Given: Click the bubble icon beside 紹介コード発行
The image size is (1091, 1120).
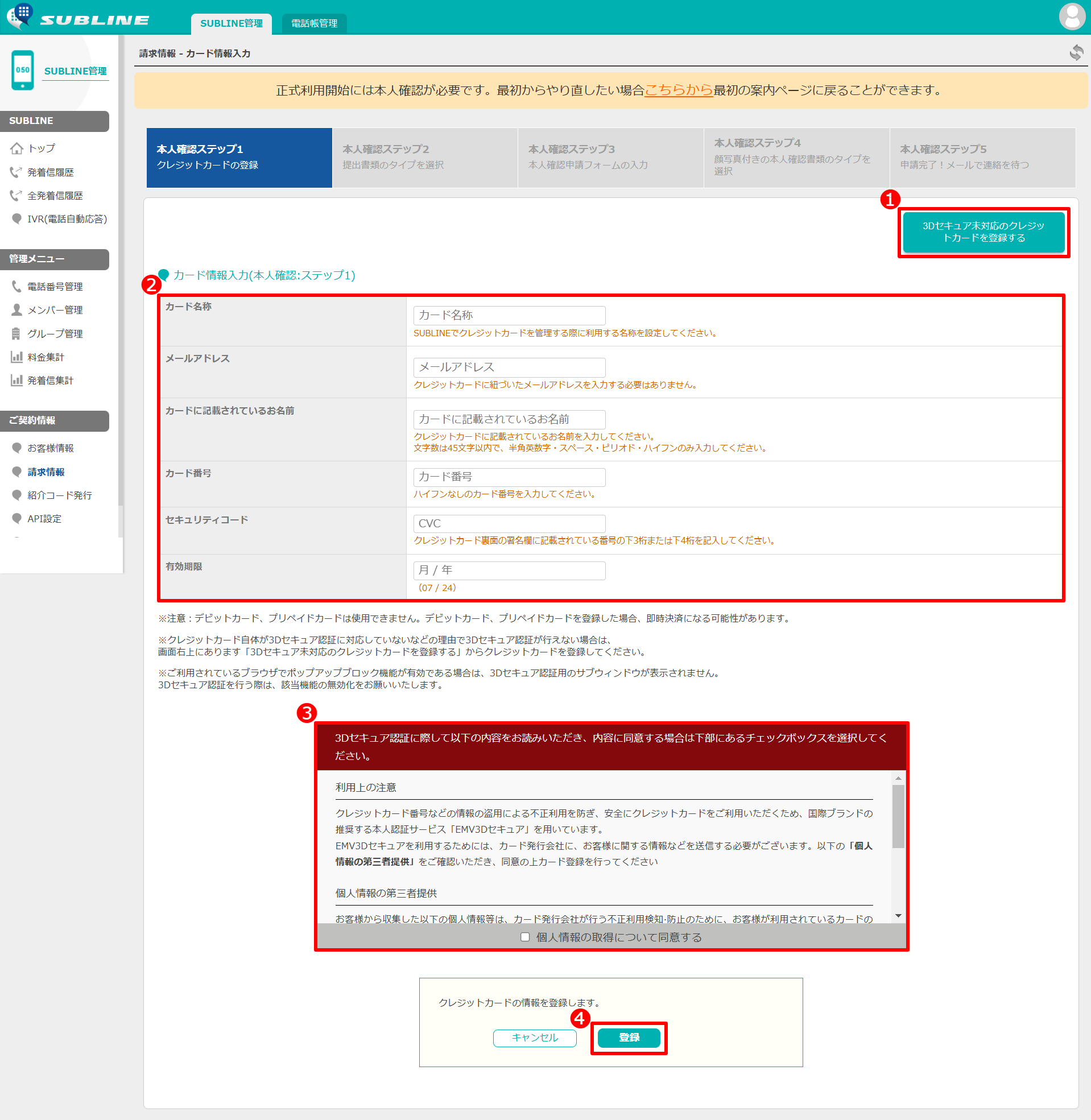Looking at the screenshot, I should click(x=16, y=495).
